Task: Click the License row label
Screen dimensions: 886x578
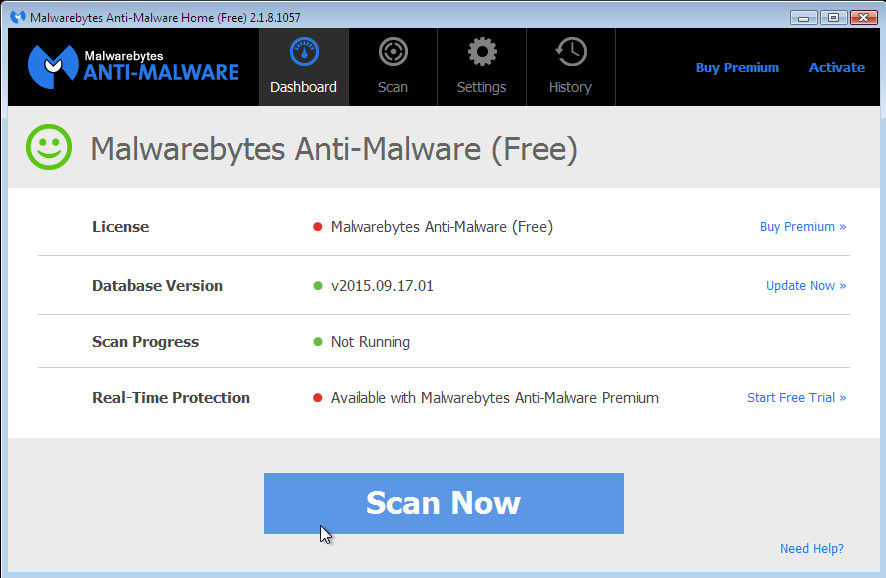Action: tap(120, 227)
